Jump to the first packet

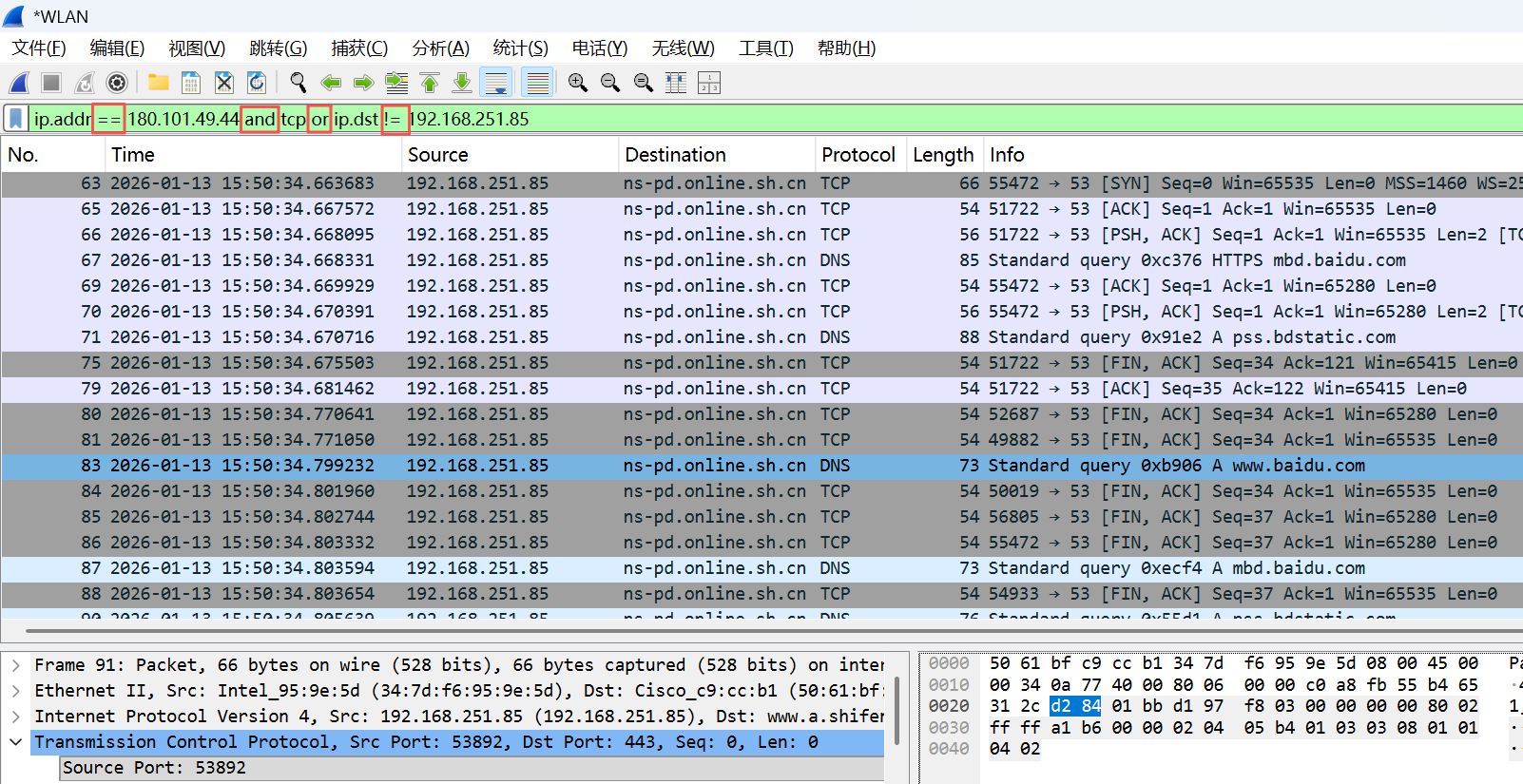(430, 83)
